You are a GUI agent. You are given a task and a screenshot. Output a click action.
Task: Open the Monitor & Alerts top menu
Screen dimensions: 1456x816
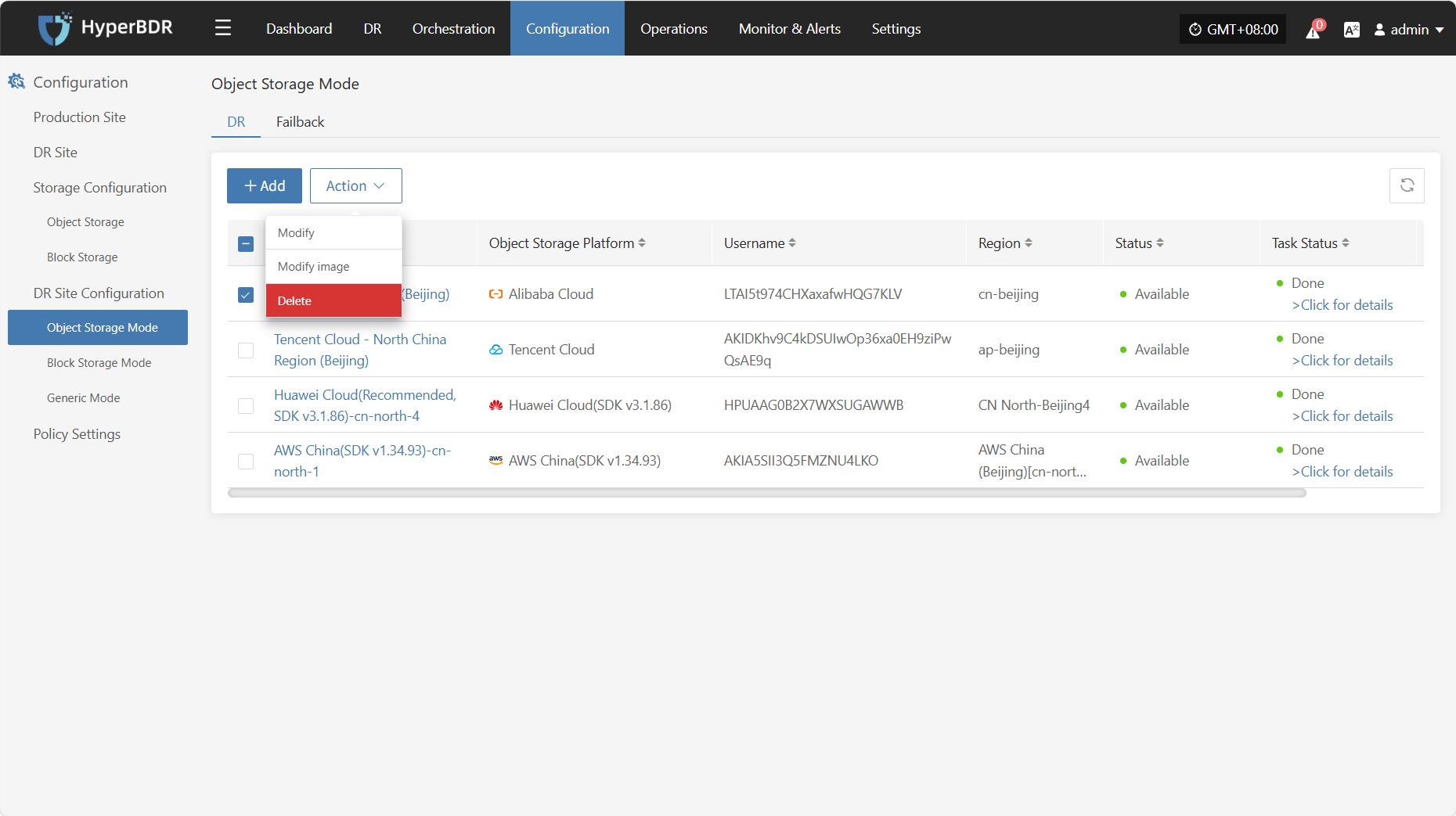coord(790,29)
